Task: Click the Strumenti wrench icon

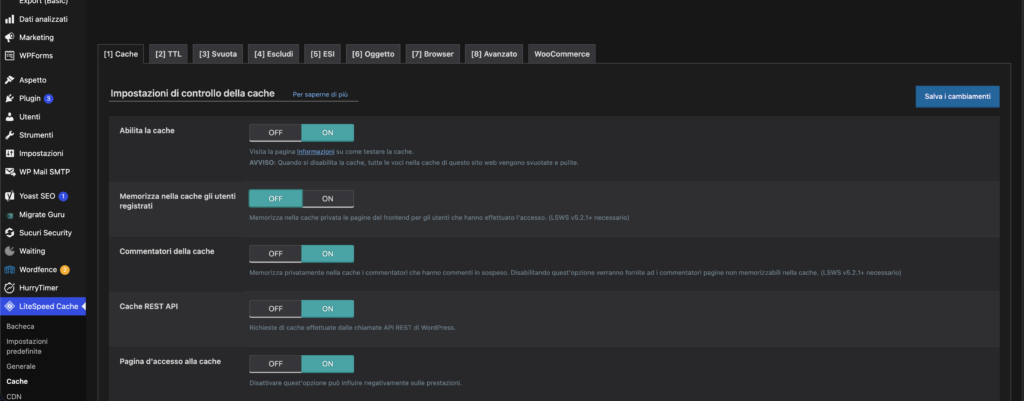Action: [9, 135]
